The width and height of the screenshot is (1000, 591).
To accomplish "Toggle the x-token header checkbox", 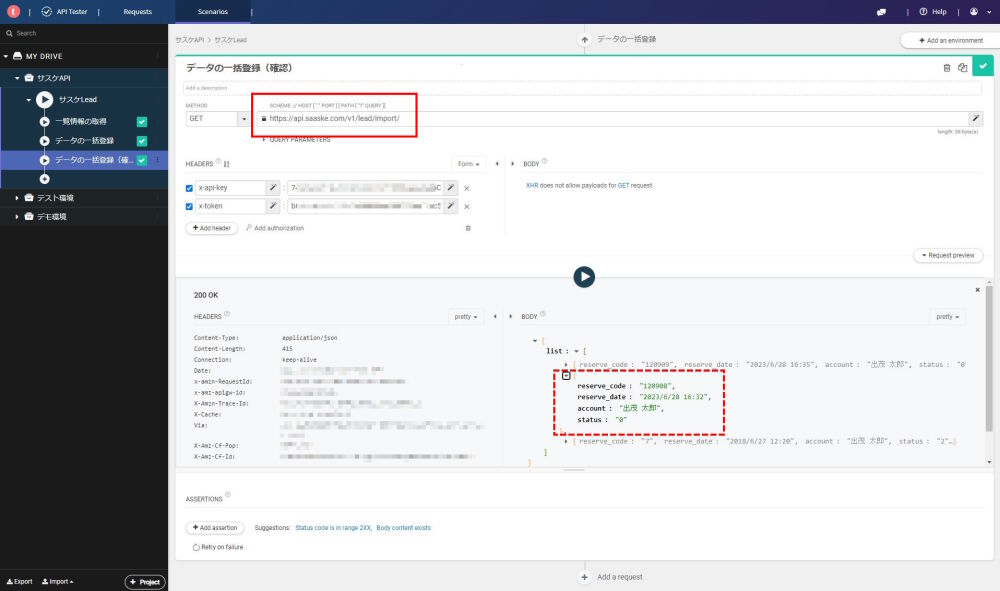I will pos(190,207).
